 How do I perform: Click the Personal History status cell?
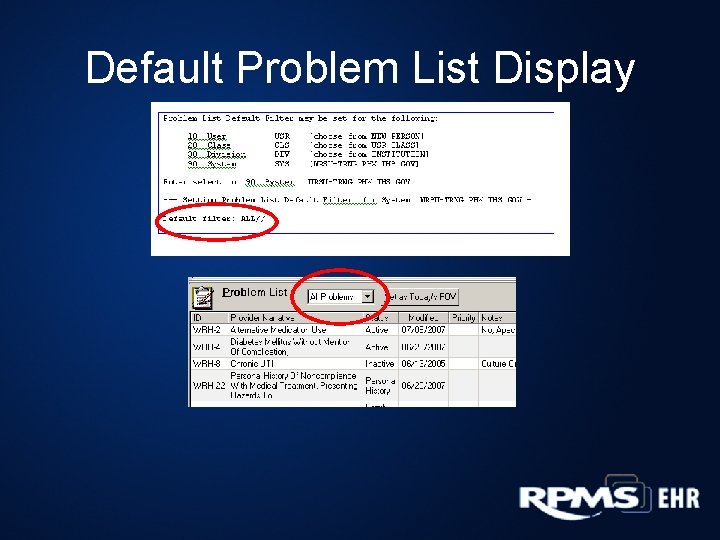coord(380,385)
